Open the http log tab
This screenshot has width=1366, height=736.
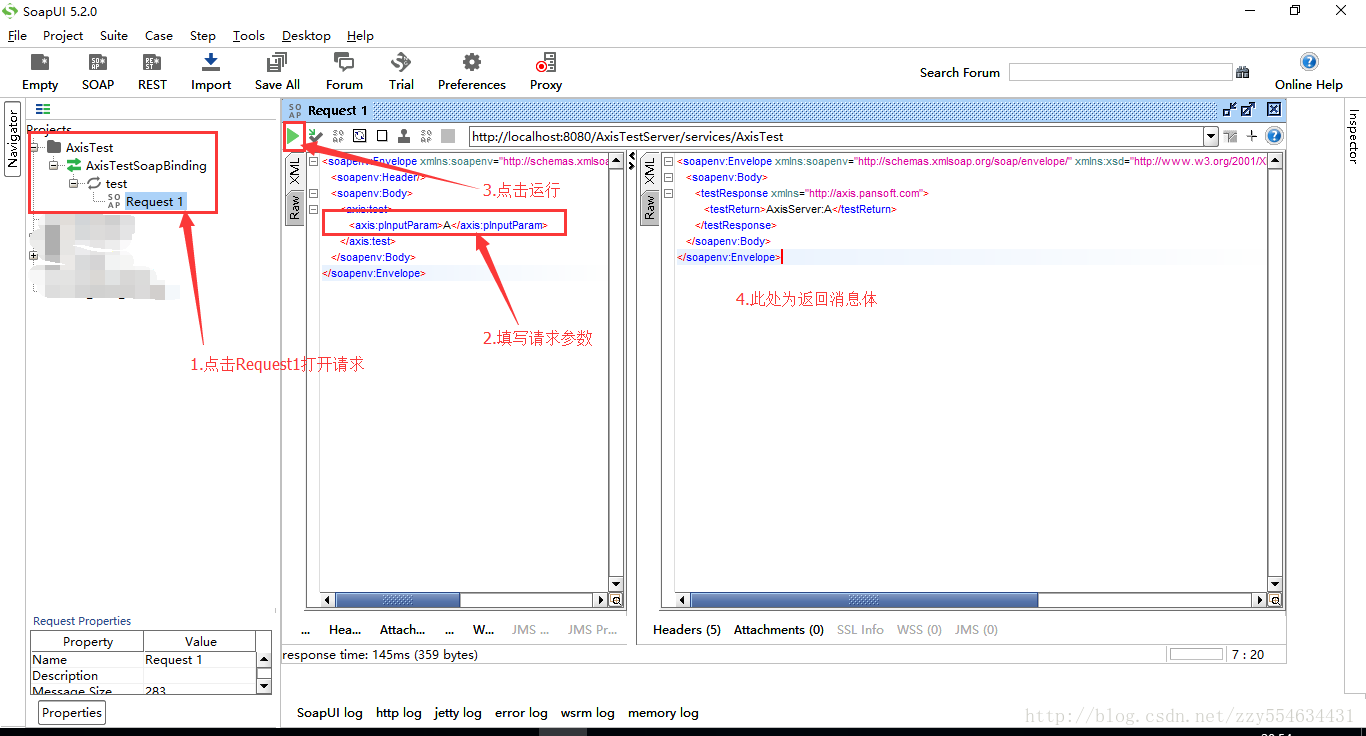(x=399, y=713)
